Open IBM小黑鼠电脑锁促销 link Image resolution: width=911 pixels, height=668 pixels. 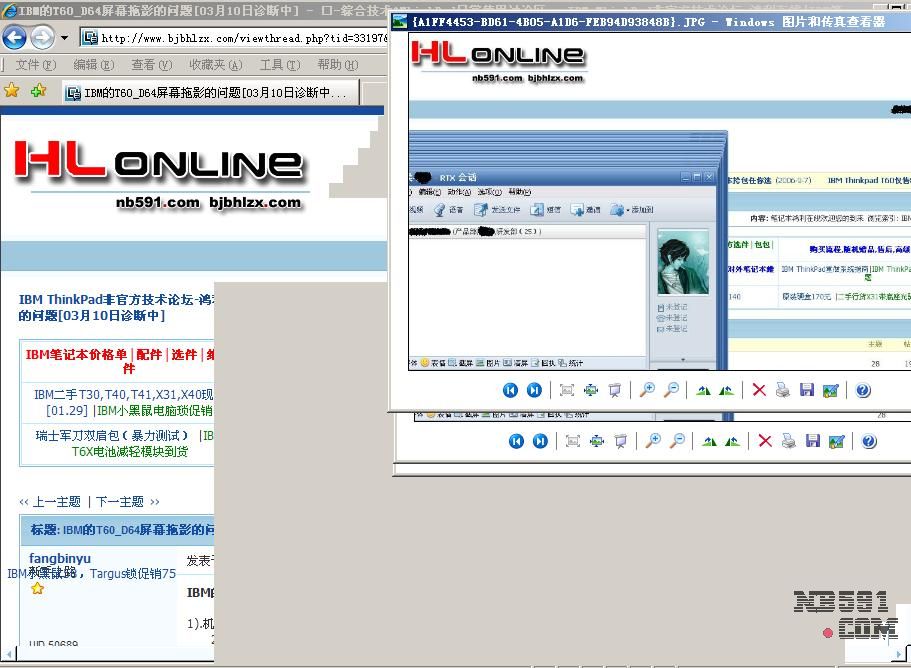pos(155,411)
